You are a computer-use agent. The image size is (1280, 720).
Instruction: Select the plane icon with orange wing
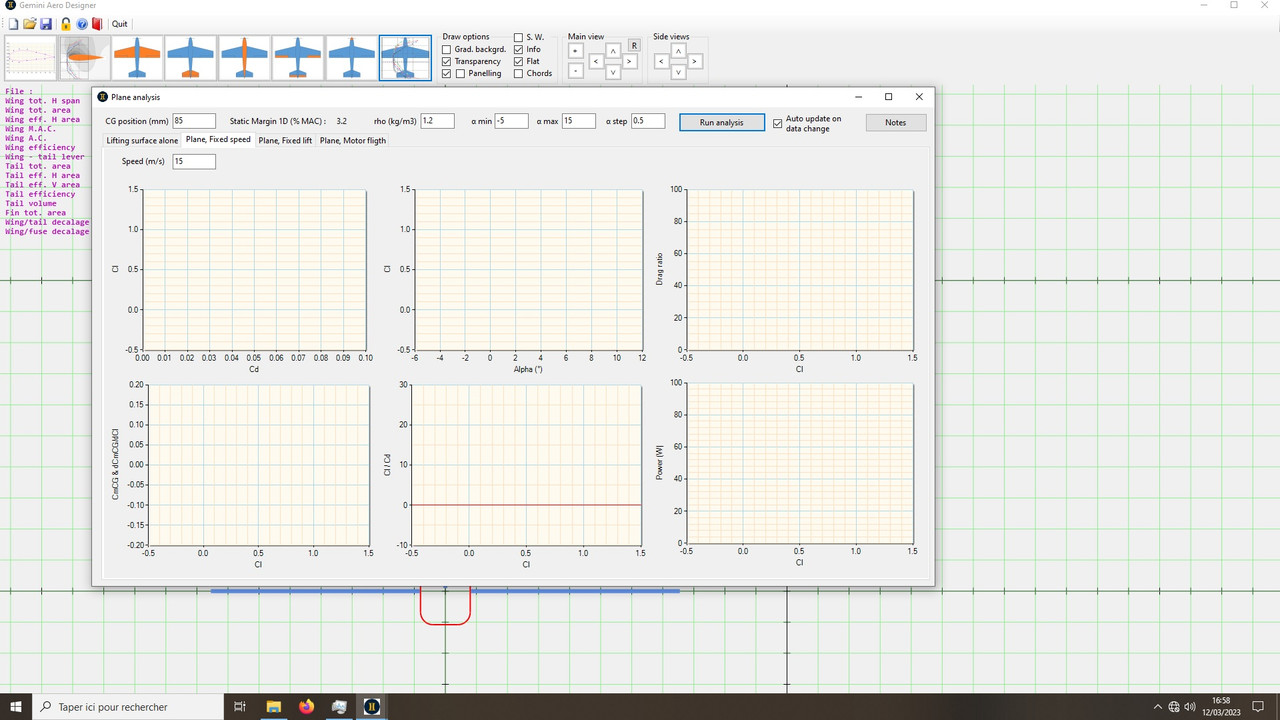coord(137,58)
